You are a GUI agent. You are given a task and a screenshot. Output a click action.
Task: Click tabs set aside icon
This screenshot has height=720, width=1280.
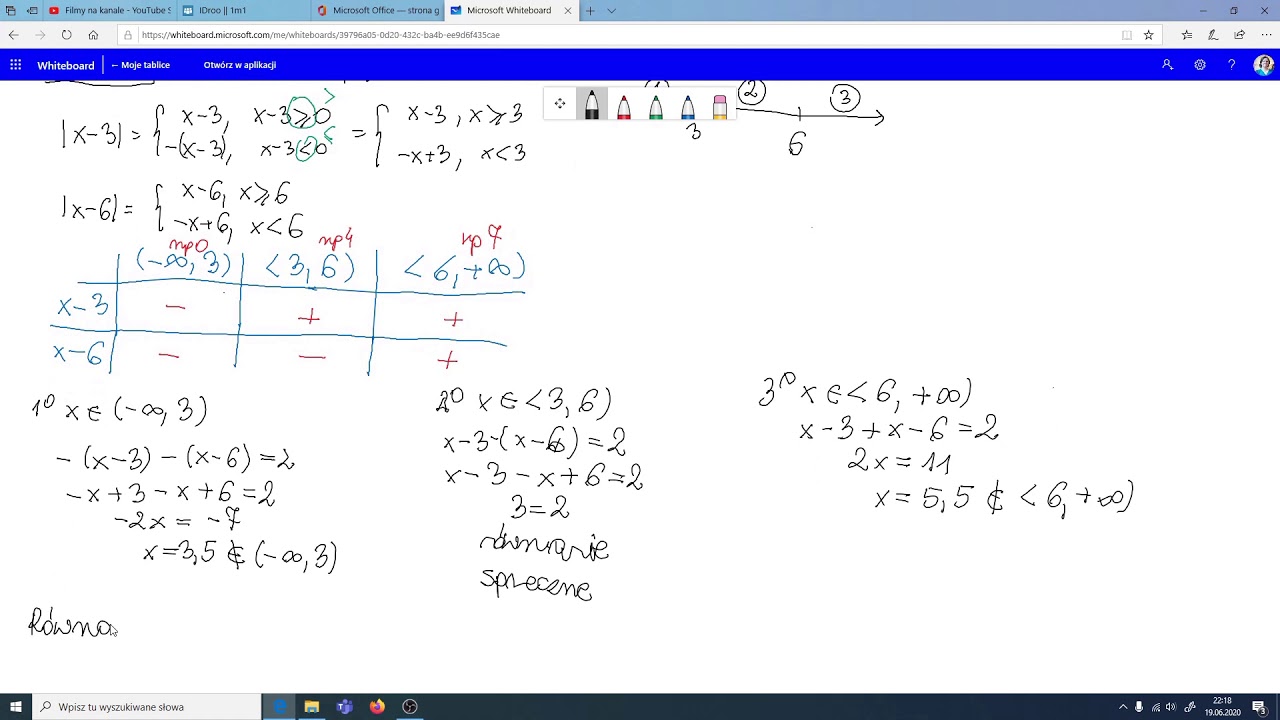click(11, 10)
